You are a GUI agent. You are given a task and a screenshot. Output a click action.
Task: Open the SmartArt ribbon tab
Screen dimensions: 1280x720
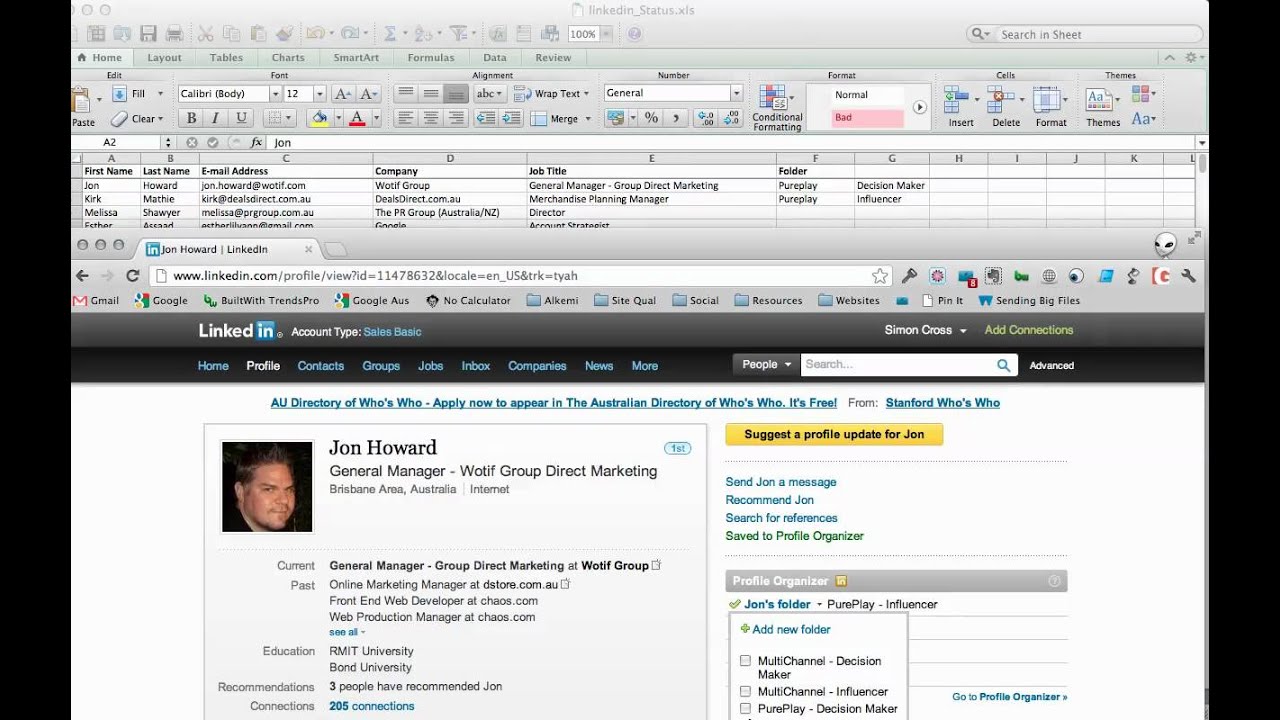(x=356, y=58)
